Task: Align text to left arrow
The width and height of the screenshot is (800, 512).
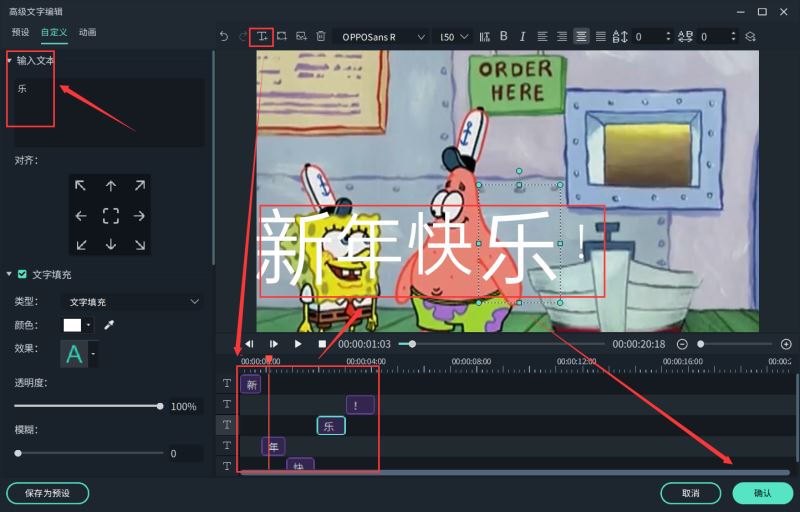Action: click(x=81, y=216)
